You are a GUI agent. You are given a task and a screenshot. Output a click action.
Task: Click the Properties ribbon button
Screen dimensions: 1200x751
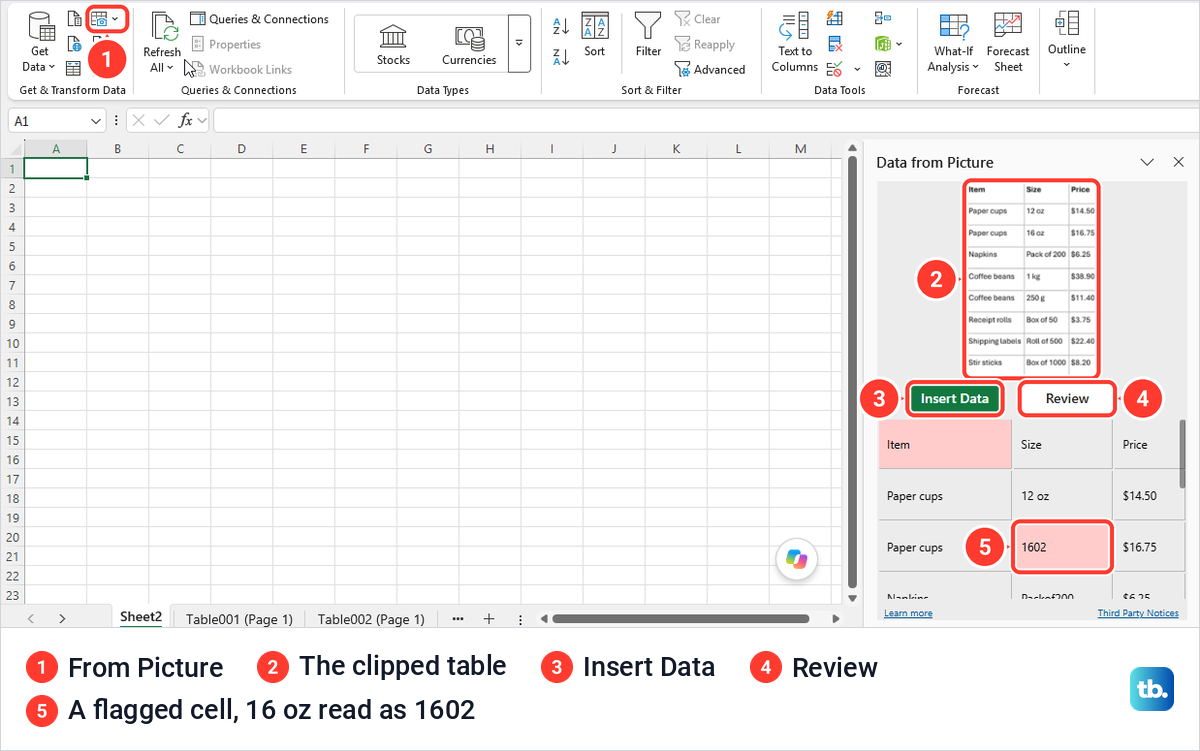(x=226, y=44)
